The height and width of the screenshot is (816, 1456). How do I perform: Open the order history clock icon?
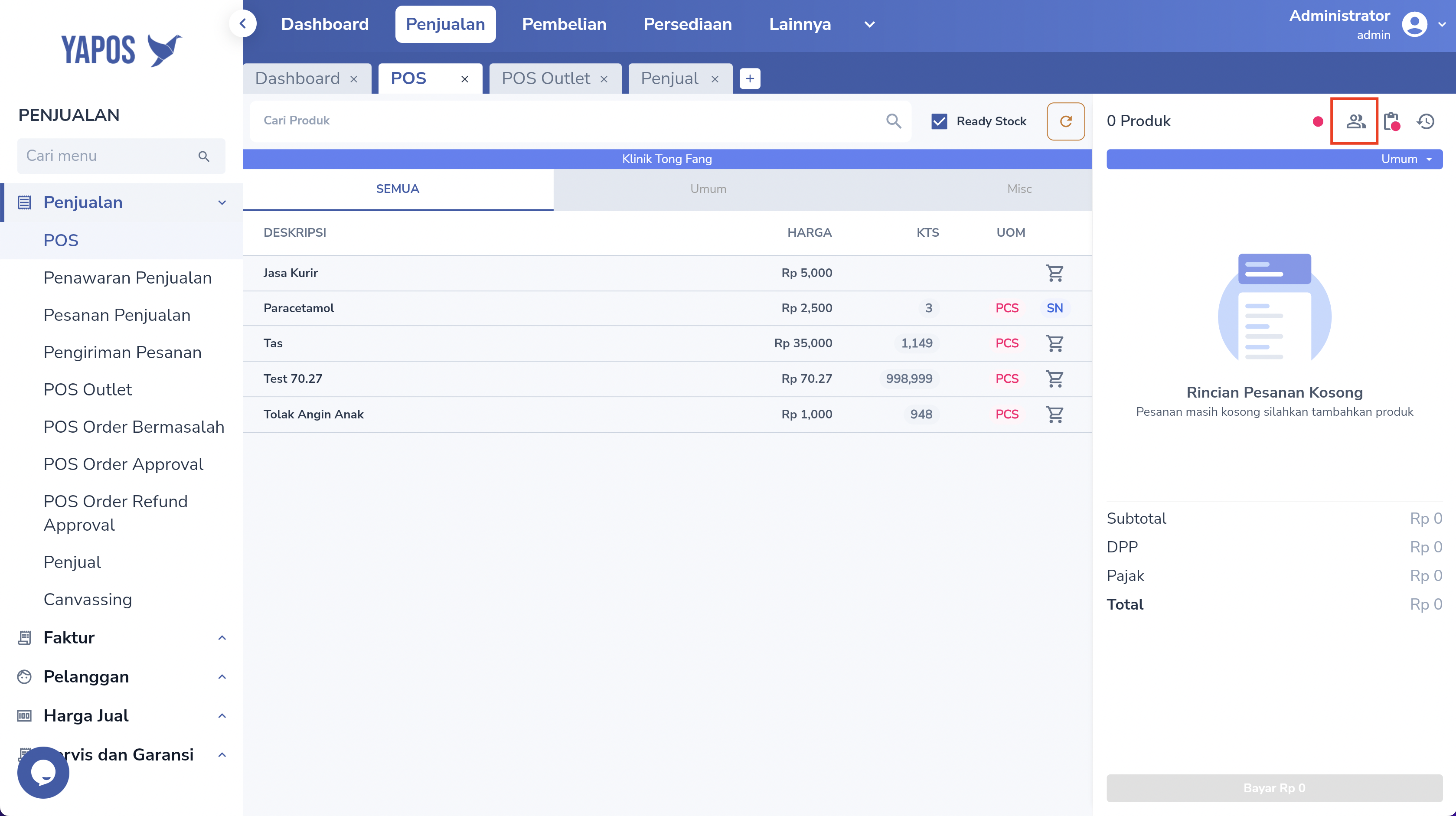(x=1426, y=121)
